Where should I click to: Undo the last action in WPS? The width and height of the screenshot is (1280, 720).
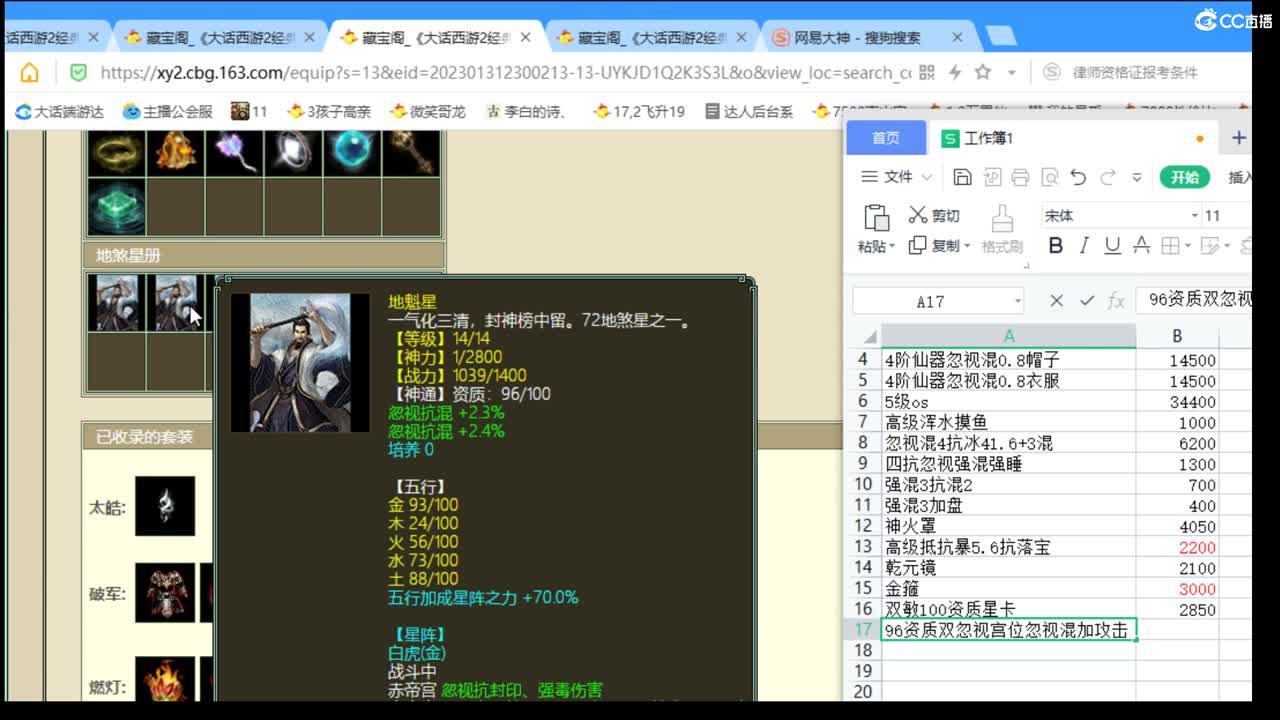1078,177
